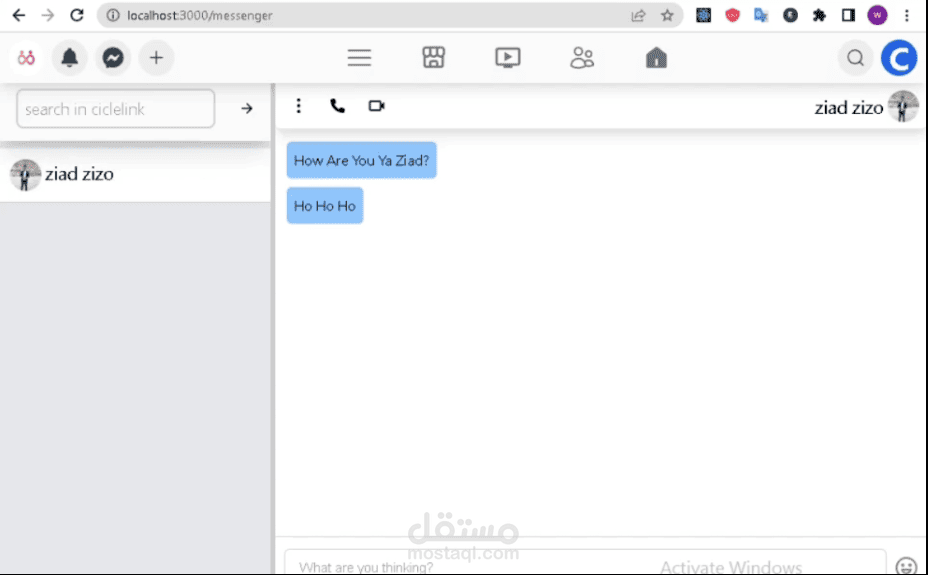Open the emoji picker smiley
The image size is (928, 575).
point(906,566)
